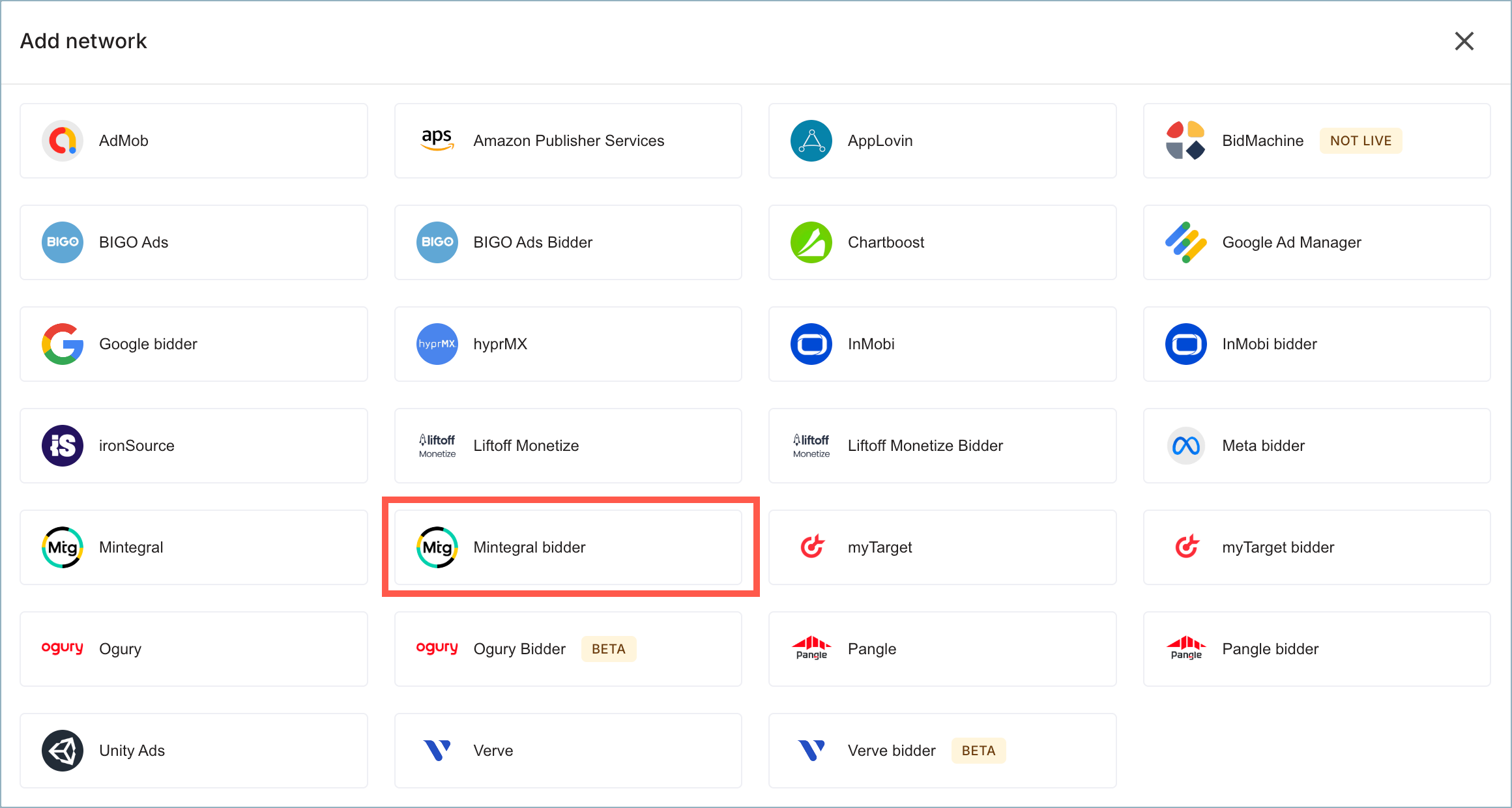Click the Pangle logo icon
The height and width of the screenshot is (808, 1512).
pos(811,648)
